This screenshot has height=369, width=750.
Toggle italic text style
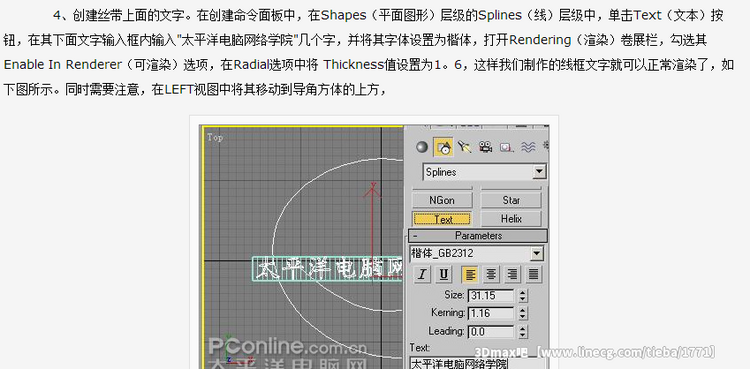[x=422, y=274]
